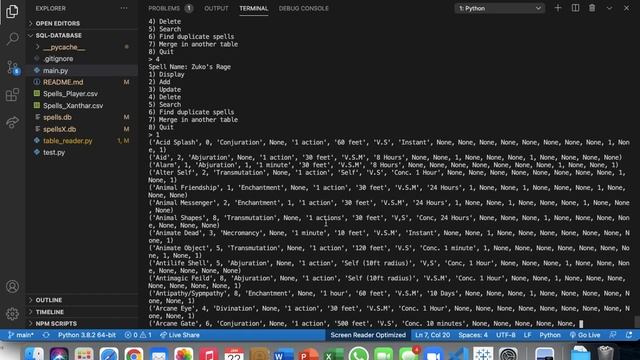Select spells.db in the explorer
Screen dimensions: 640x360
tap(57, 117)
